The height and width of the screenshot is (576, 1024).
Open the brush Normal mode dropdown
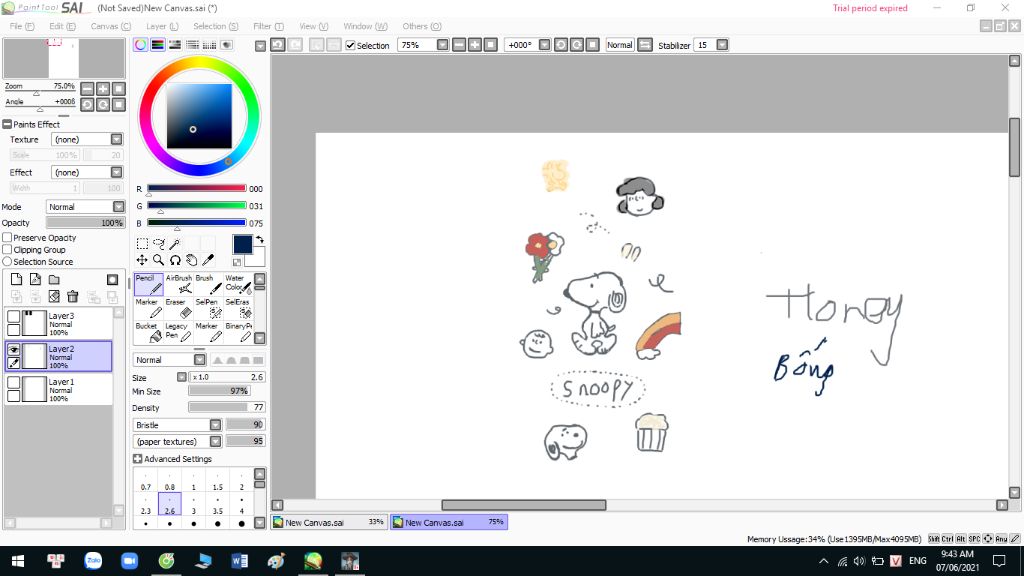[199, 360]
